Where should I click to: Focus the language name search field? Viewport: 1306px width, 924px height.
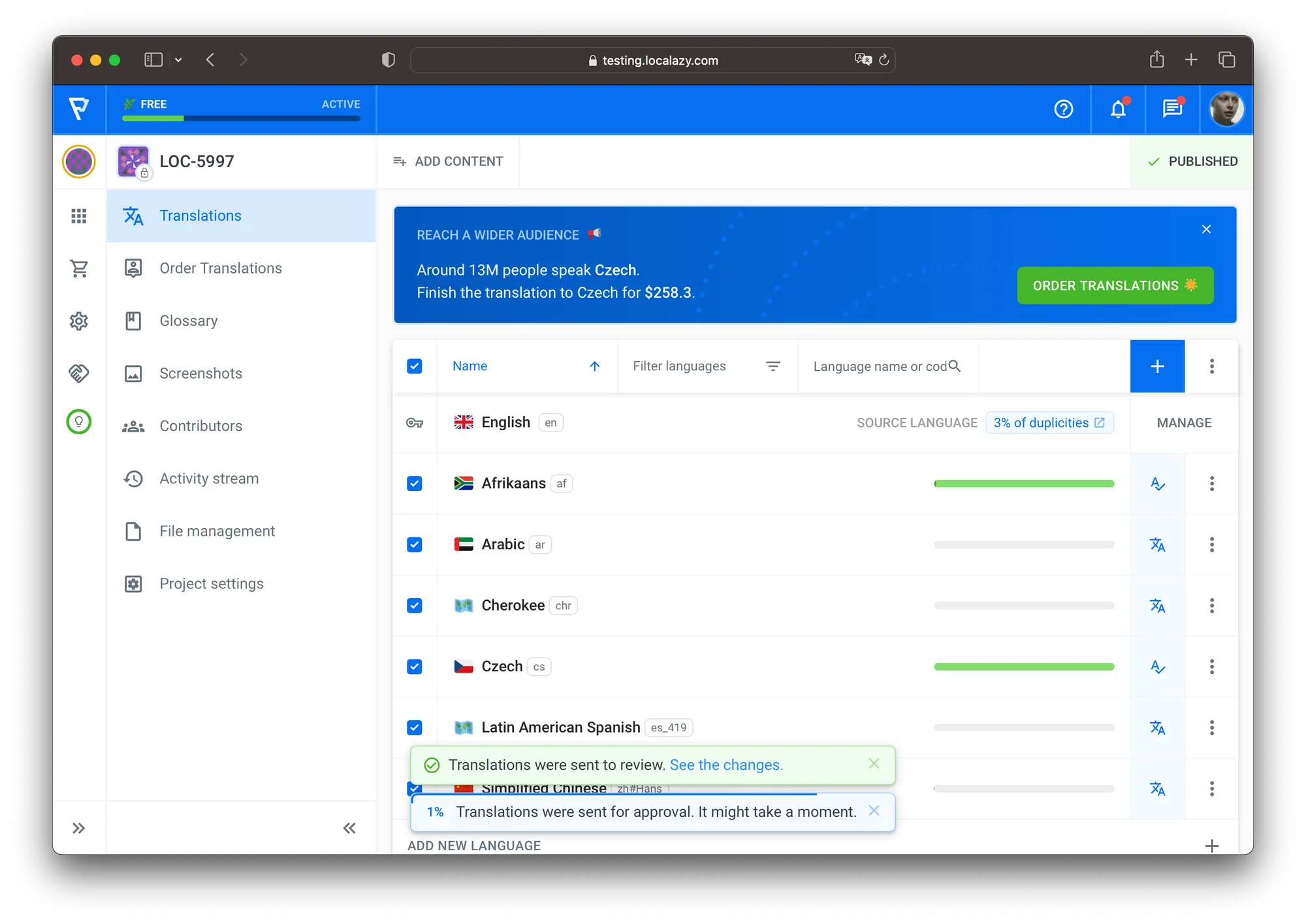pos(879,366)
